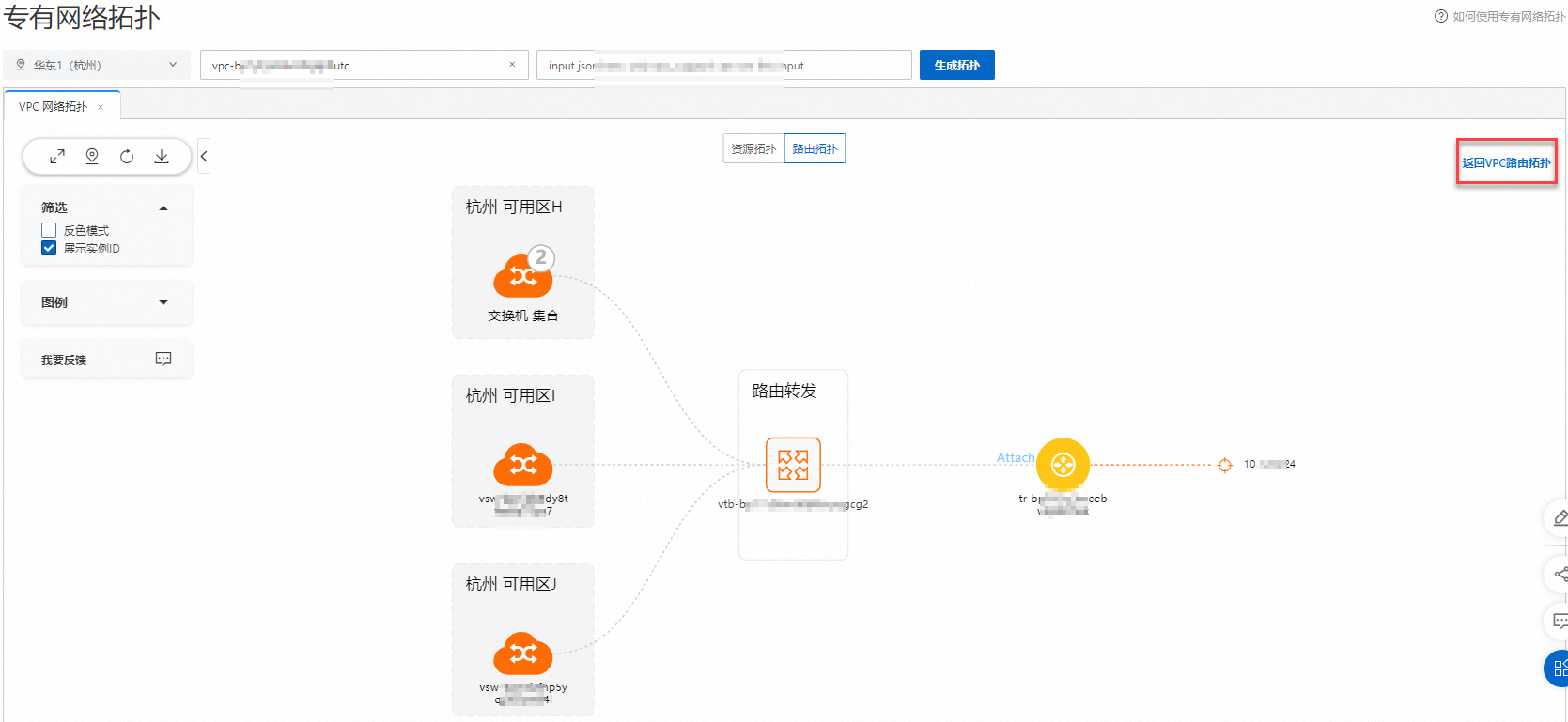The image size is (1568, 722).
Task: Uncheck the 展示实例ID checkbox
Action: pos(49,248)
